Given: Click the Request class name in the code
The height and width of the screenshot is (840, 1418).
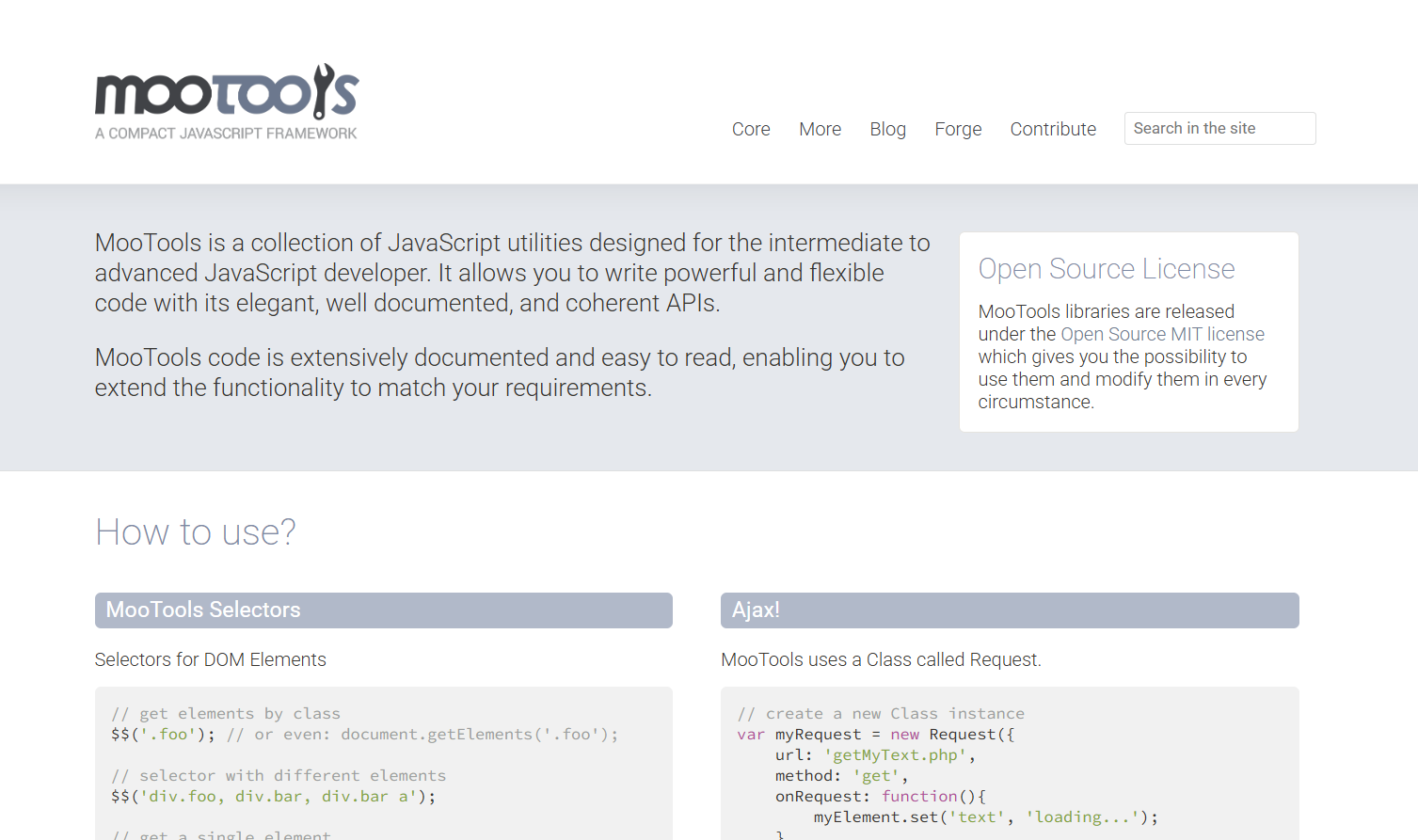Looking at the screenshot, I should click(x=962, y=734).
